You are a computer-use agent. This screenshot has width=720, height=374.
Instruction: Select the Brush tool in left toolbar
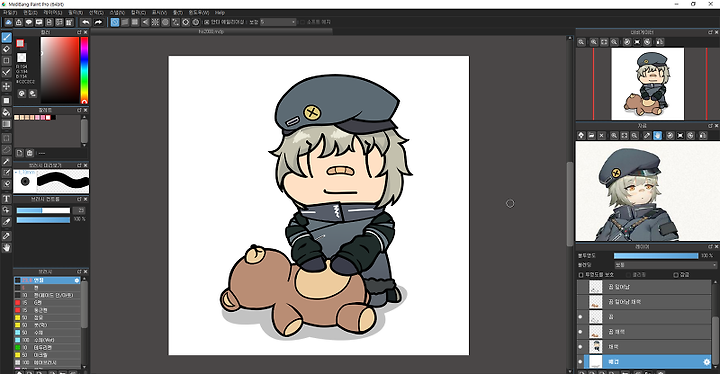point(6,37)
